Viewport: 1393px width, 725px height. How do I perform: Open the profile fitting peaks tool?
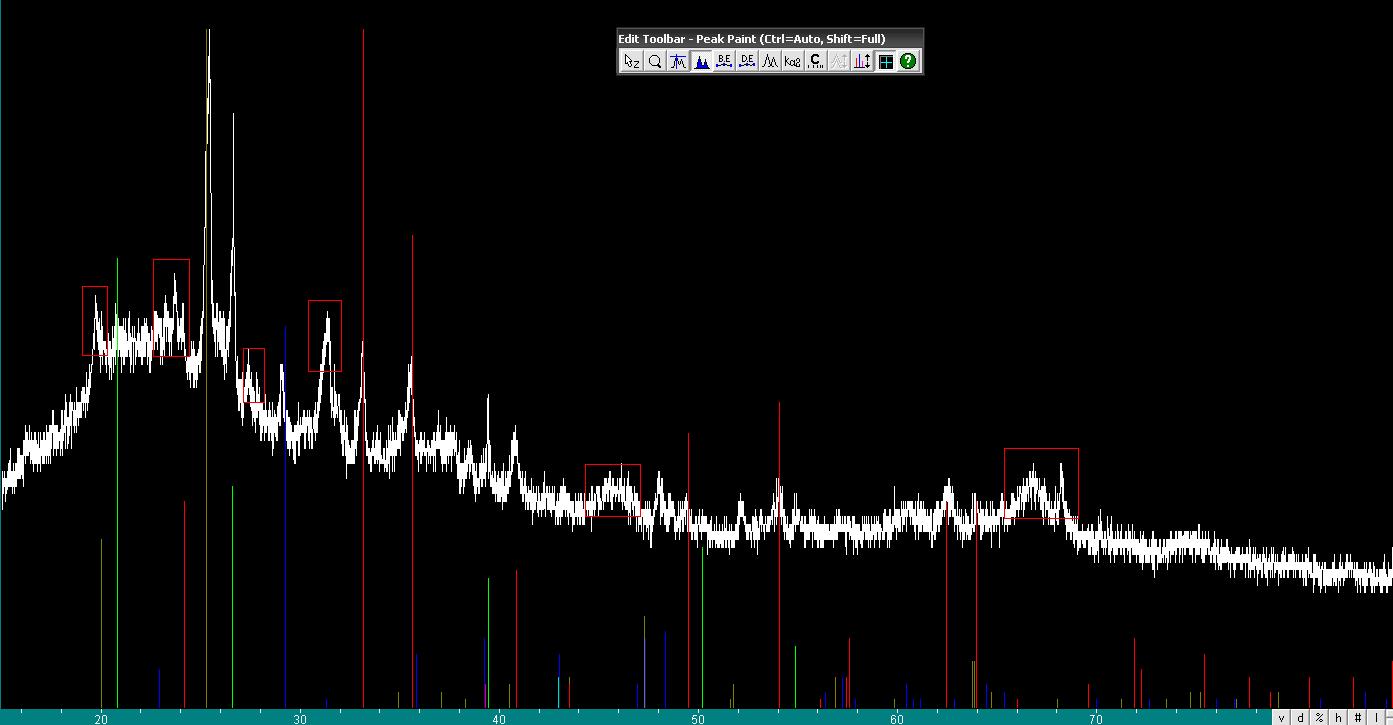[770, 61]
